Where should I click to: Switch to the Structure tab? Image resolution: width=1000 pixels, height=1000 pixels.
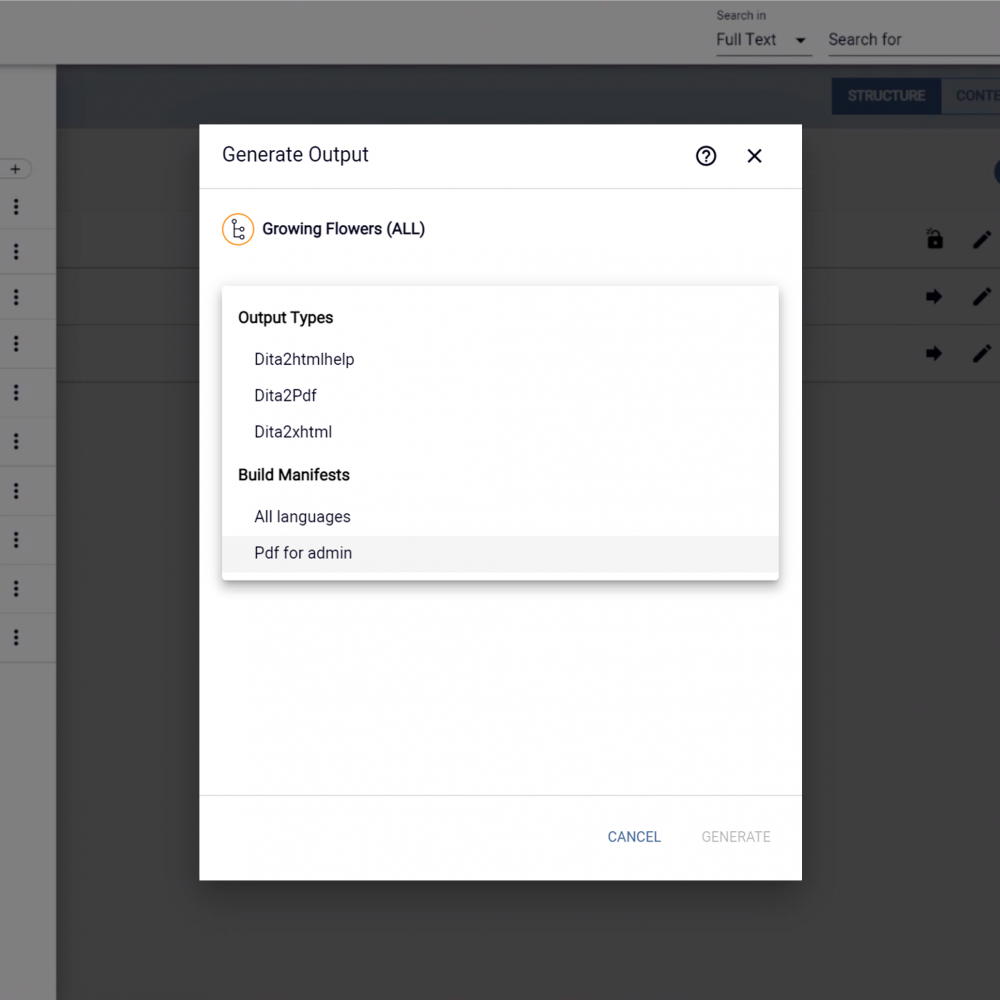coord(886,96)
